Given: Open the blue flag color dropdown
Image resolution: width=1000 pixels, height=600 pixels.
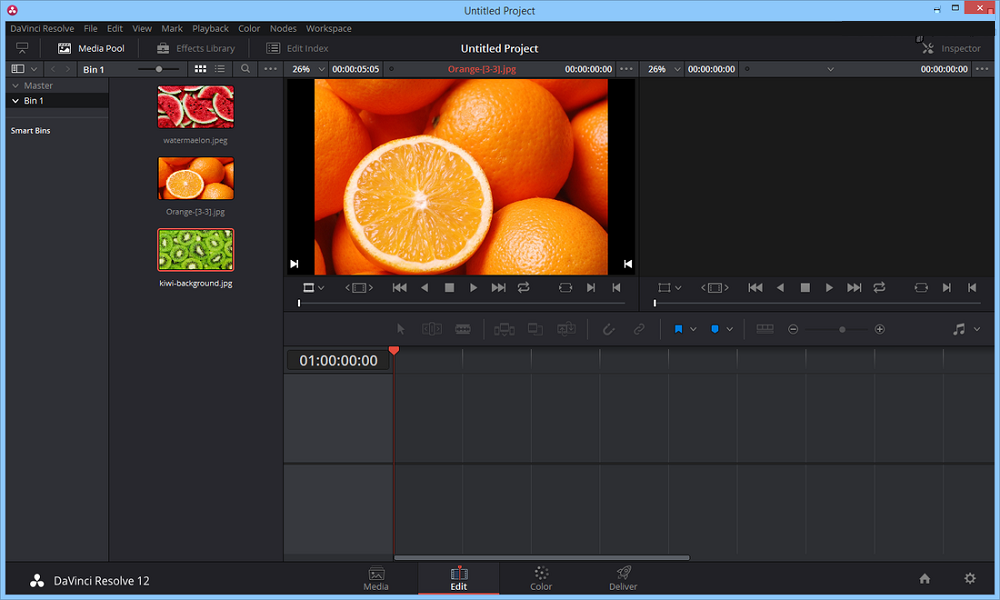Looking at the screenshot, I should pyautogui.click(x=693, y=329).
